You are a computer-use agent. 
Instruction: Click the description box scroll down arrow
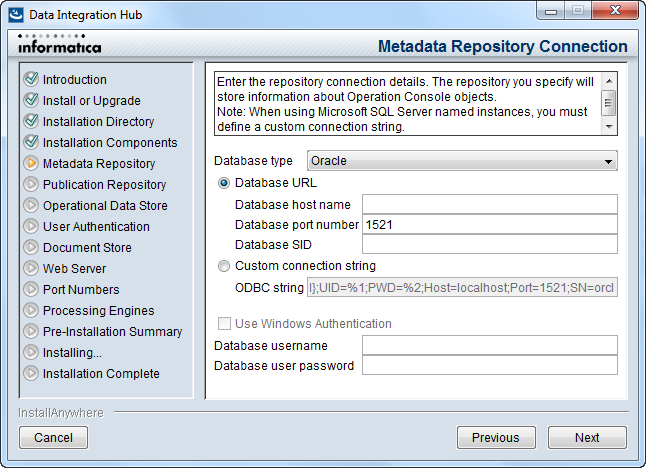(x=609, y=127)
